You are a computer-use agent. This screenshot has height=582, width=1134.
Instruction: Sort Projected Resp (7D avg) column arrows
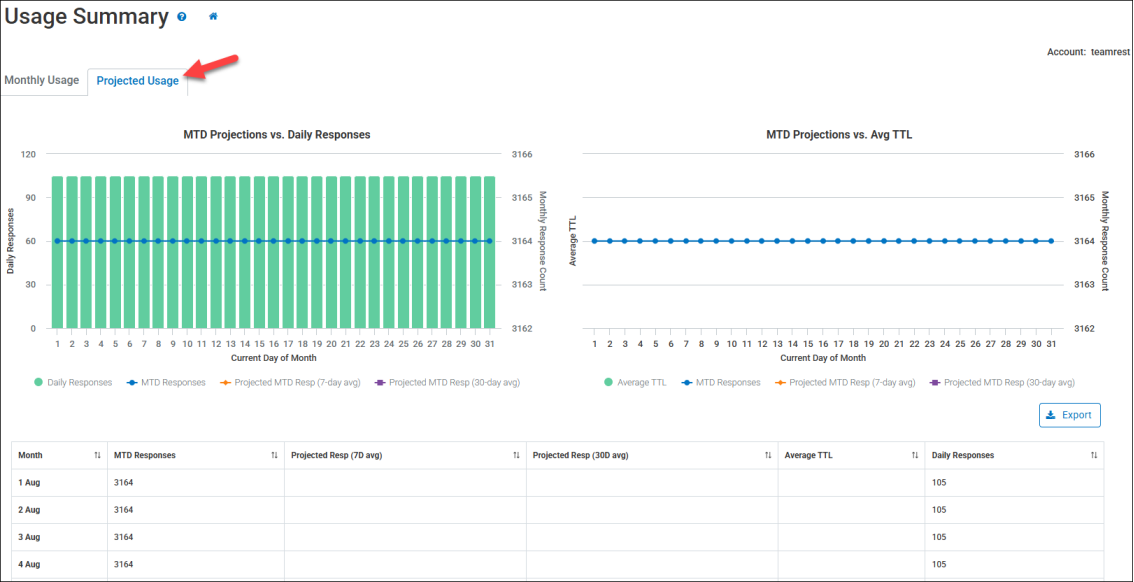[516, 455]
